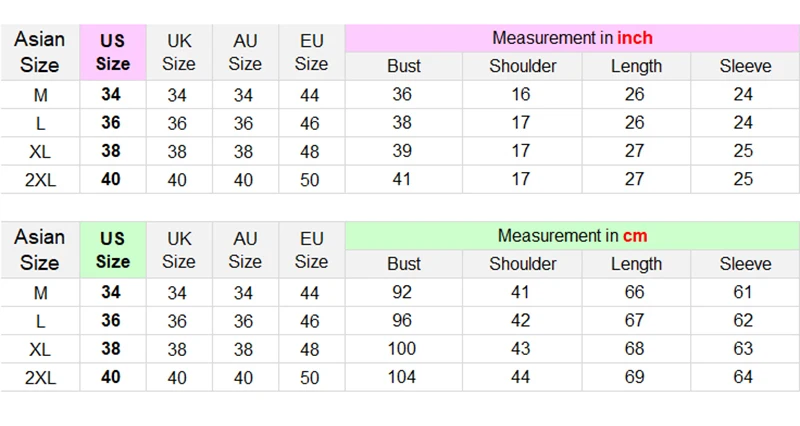
Task: Click the Length header in the cm table
Action: tap(636, 264)
